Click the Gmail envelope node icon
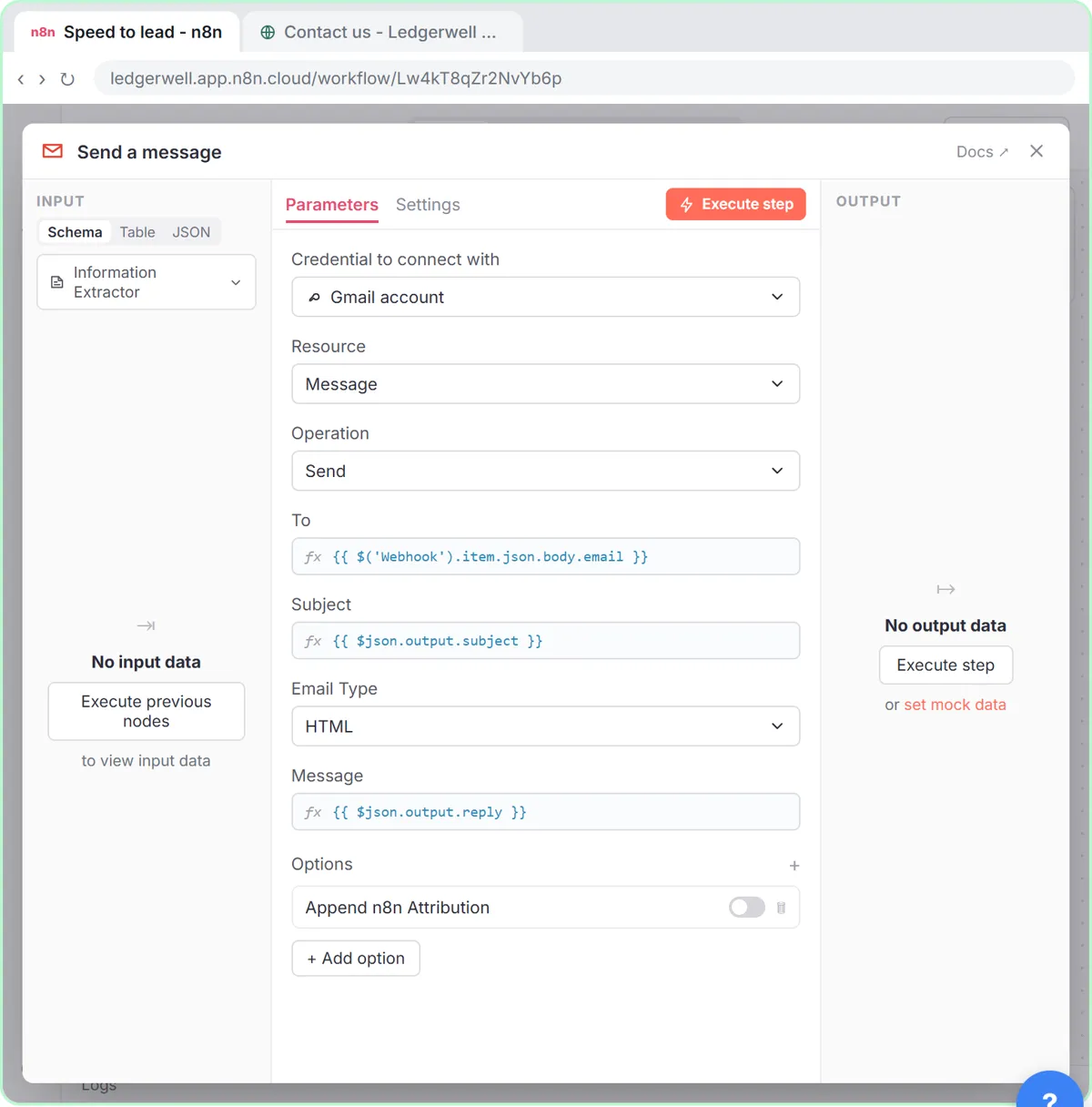Image resolution: width=1092 pixels, height=1107 pixels. 53,151
